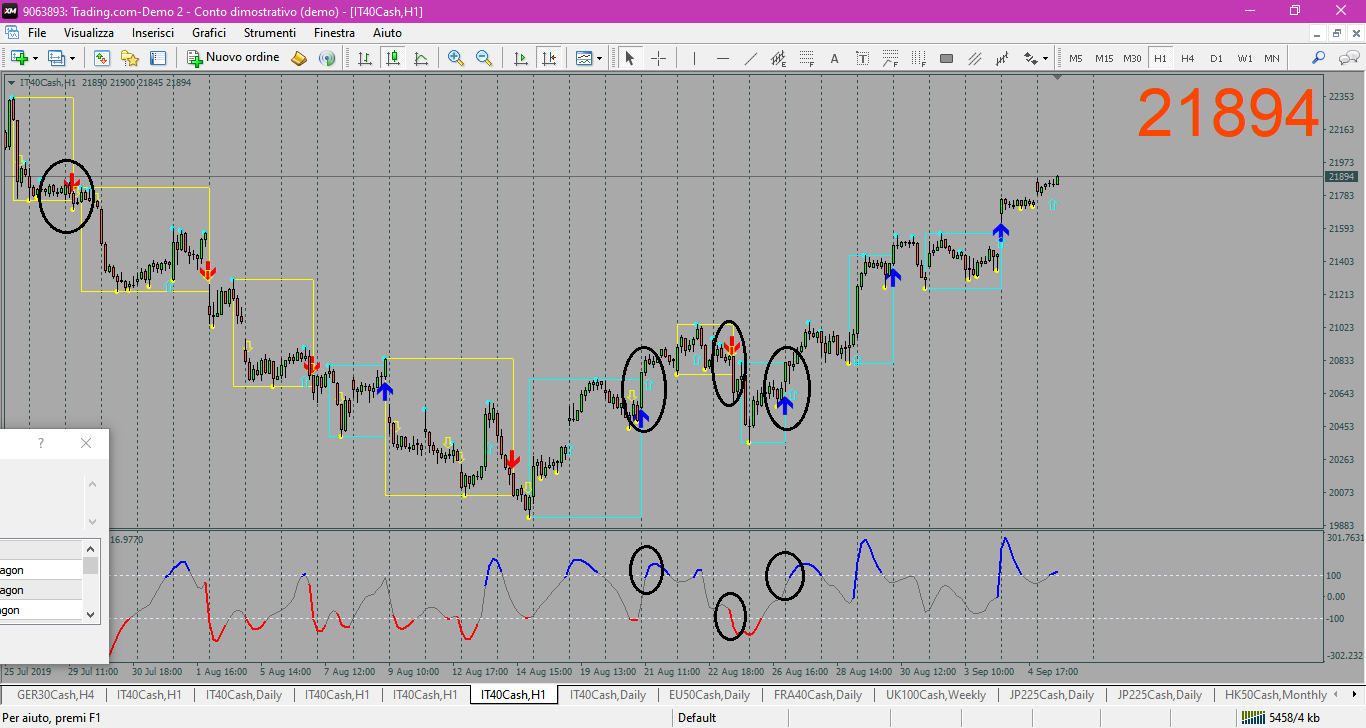
Task: Expand the New Chart dropdown arrow
Action: (35, 59)
